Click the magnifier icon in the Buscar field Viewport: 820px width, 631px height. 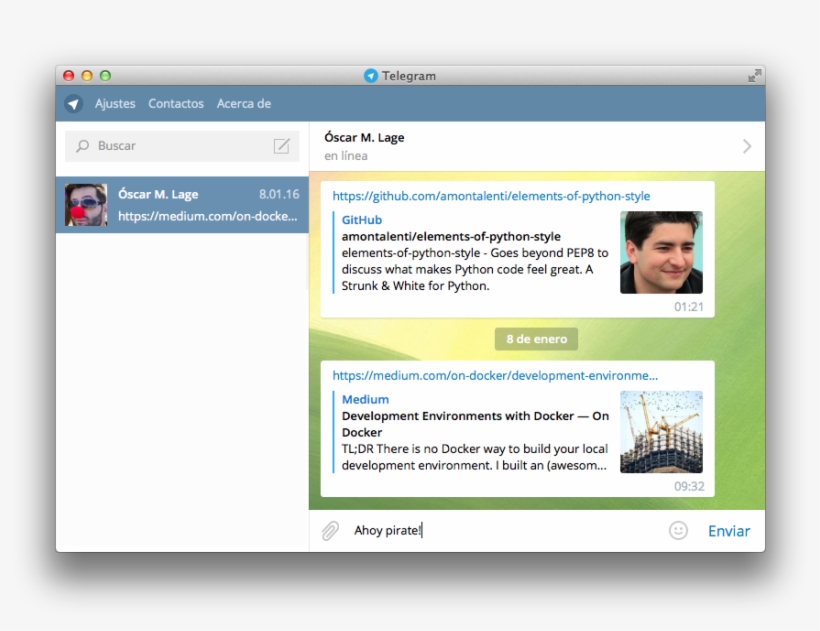pos(81,145)
